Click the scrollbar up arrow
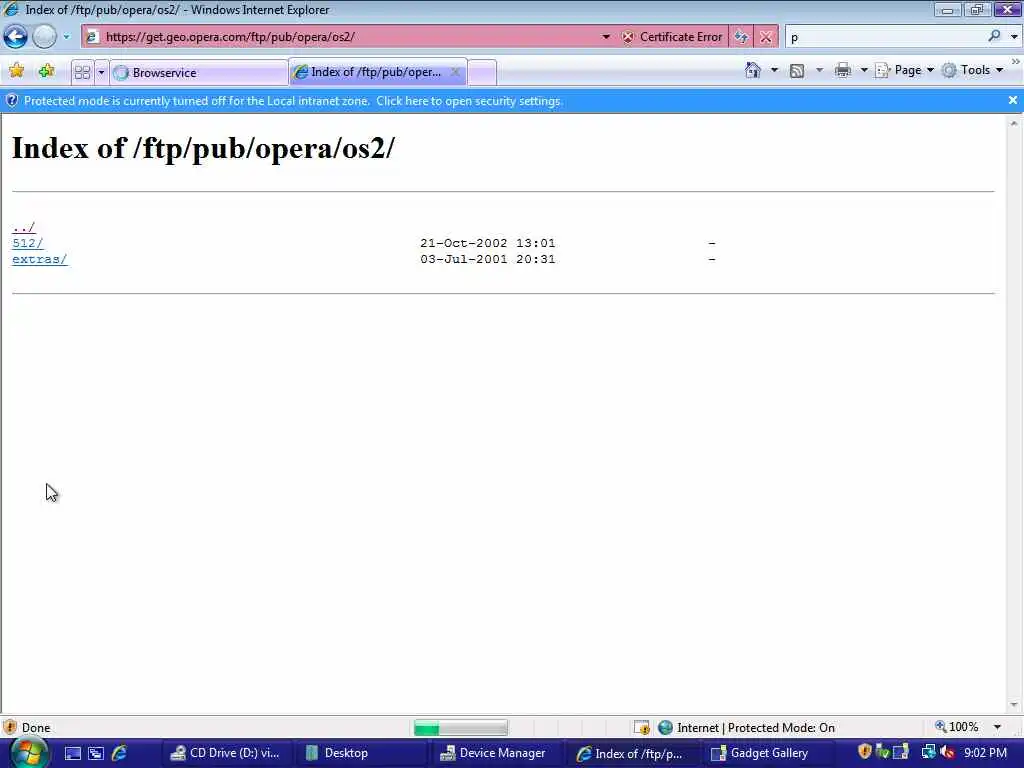The image size is (1024, 768). coord(1014,123)
